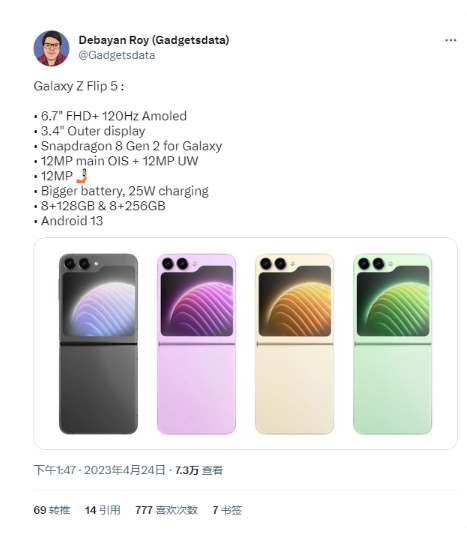The width and height of the screenshot is (467, 540).
Task: Click the Galaxy Z Flip 5 tweet text
Action: 79,86
